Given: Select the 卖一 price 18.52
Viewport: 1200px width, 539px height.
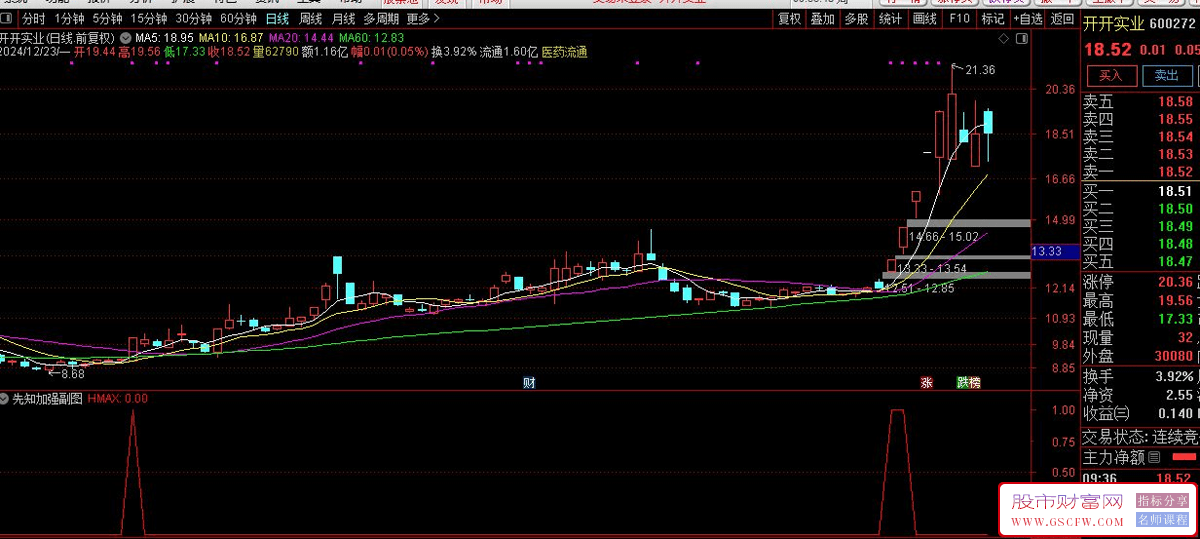Looking at the screenshot, I should coord(1175,172).
